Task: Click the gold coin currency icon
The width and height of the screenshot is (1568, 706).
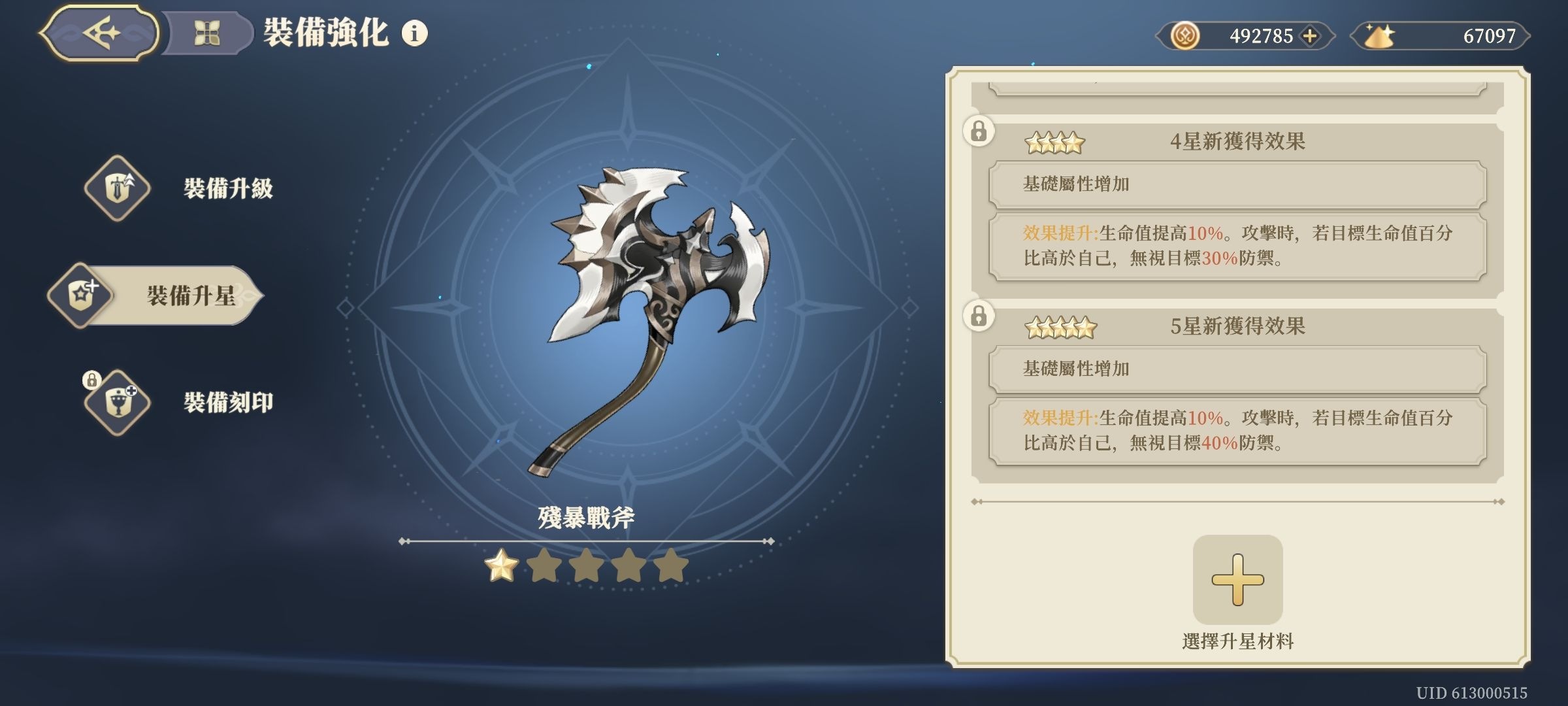Action: click(x=1184, y=35)
